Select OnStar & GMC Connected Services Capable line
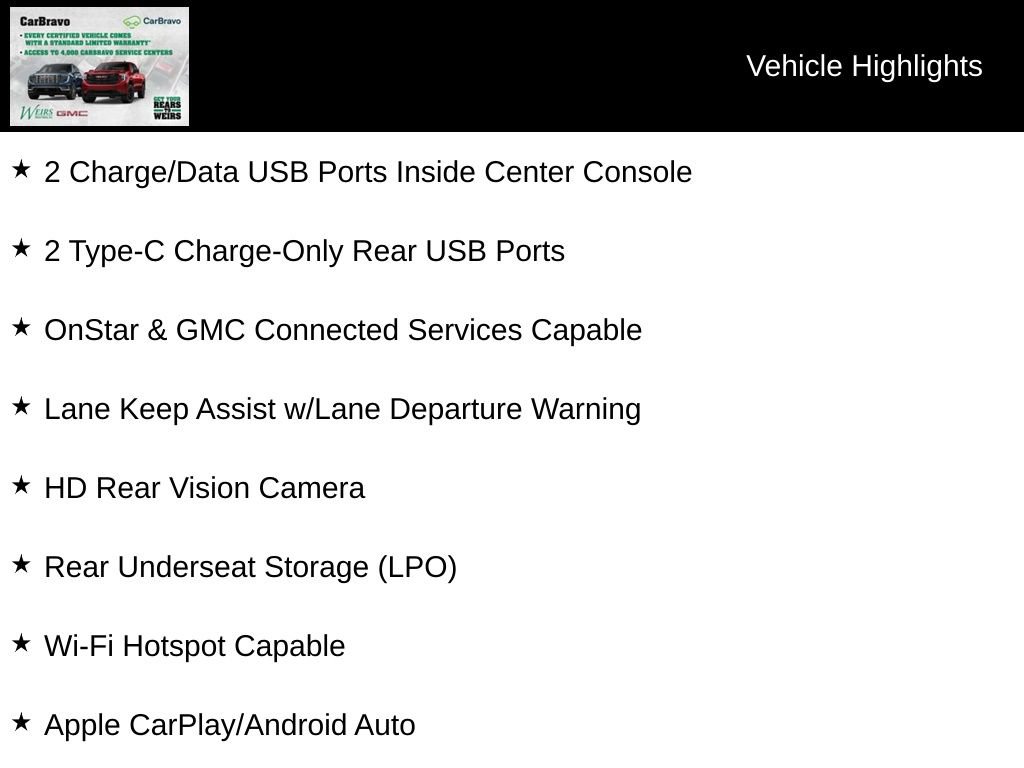Image resolution: width=1024 pixels, height=768 pixels. (343, 330)
